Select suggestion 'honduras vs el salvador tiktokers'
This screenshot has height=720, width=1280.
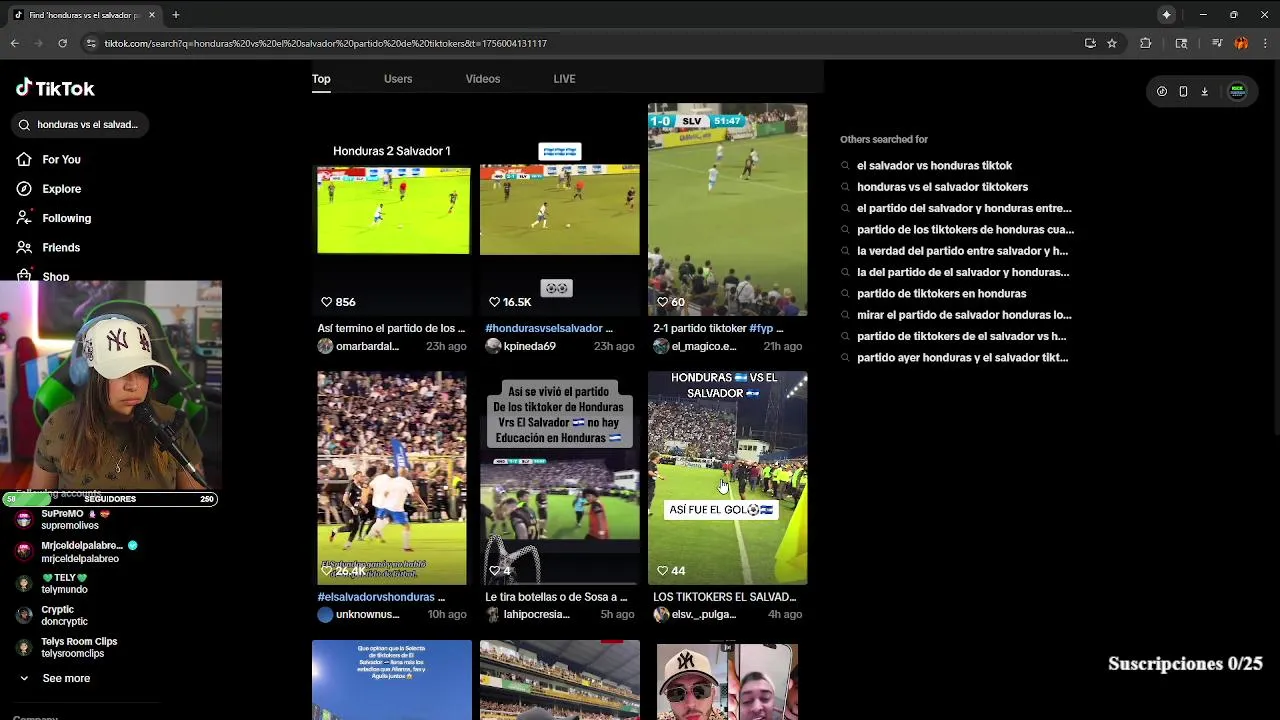coord(942,187)
